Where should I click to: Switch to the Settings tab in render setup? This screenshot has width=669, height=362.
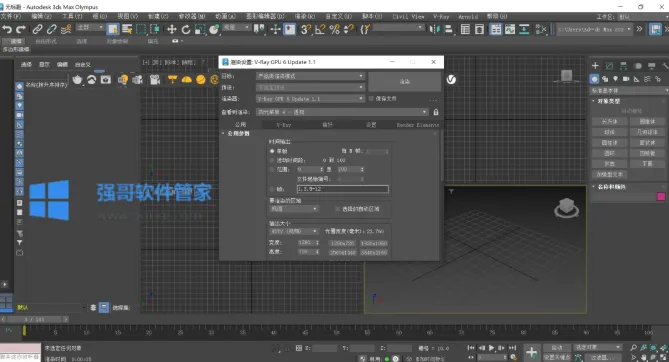[371, 125]
